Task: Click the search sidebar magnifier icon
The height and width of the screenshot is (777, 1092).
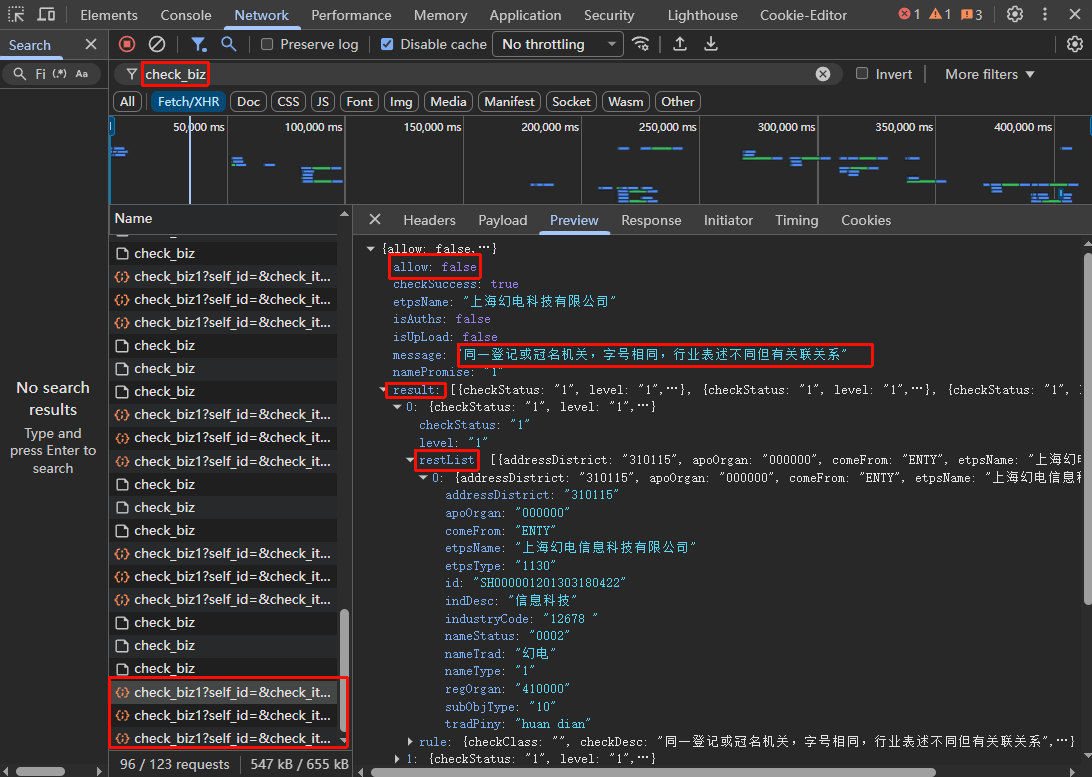Action: pos(20,74)
